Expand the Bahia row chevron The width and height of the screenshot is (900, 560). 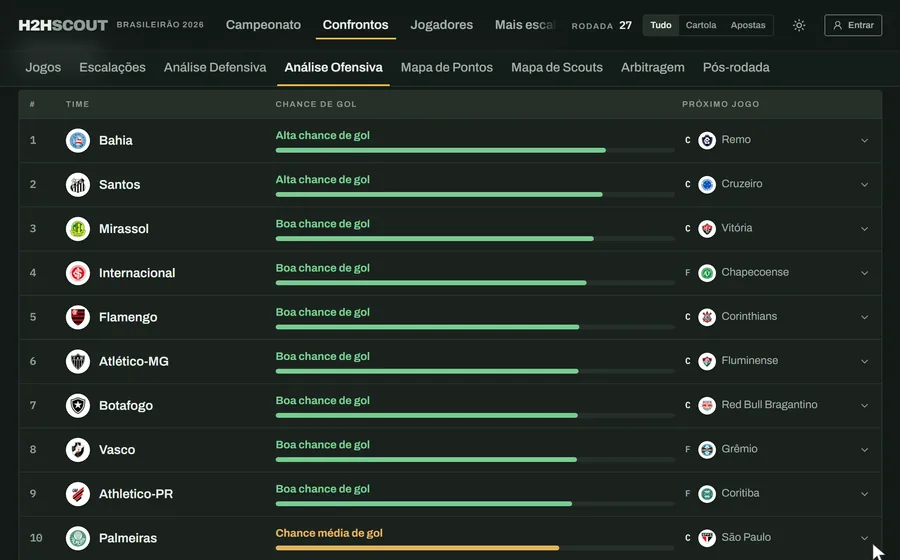click(864, 141)
